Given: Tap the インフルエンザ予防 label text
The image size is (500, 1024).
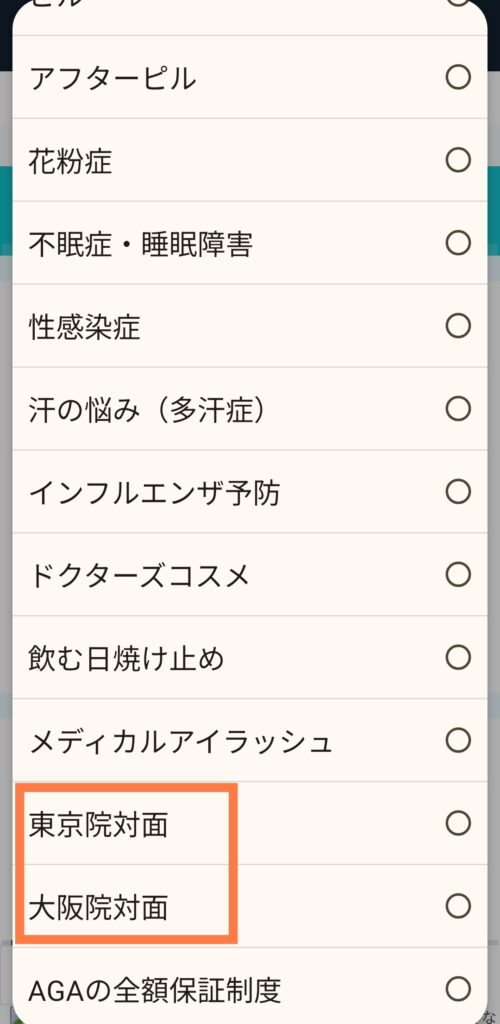Looking at the screenshot, I should pos(155,493).
